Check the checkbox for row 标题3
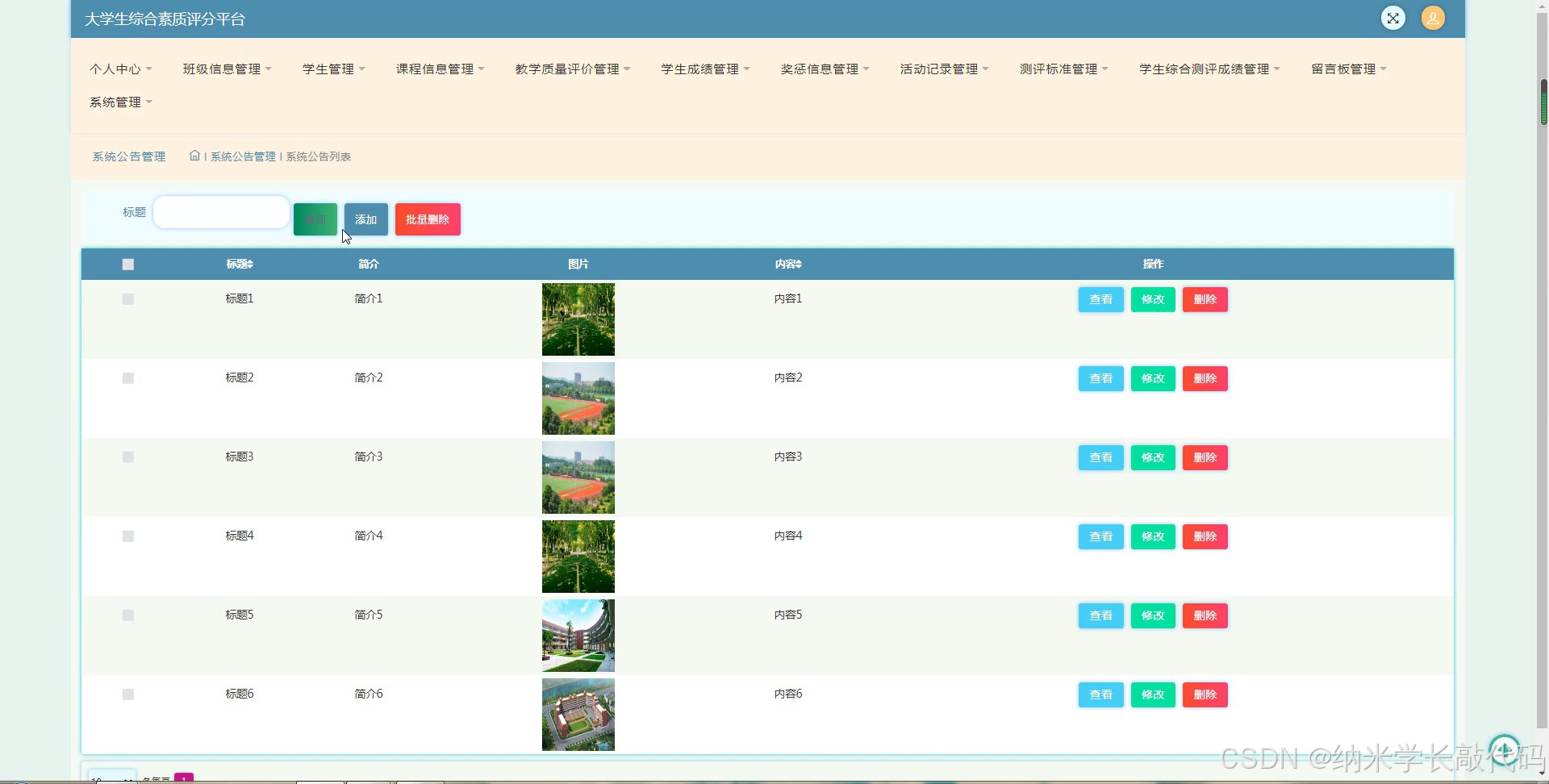Screen dimensions: 1549x784 click(127, 457)
